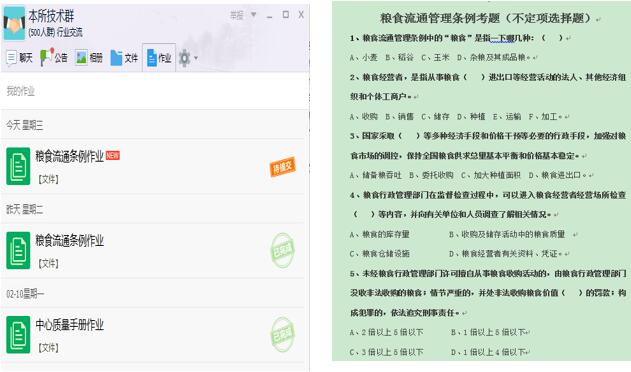Click the file icon of yesterday's 粮食流通条例作业

[x=18, y=250]
